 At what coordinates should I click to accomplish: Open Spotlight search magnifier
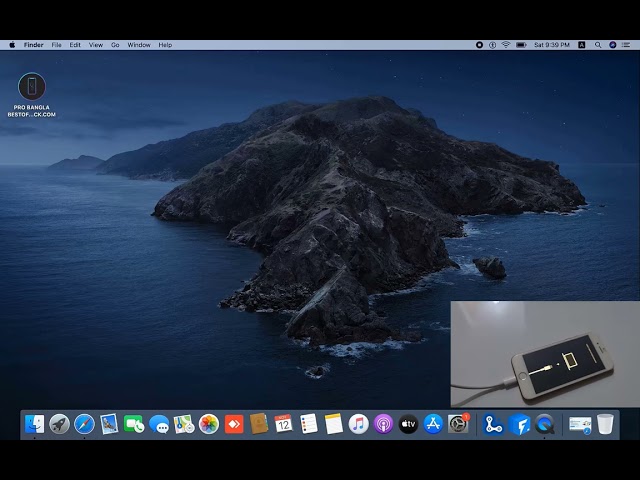click(598, 45)
